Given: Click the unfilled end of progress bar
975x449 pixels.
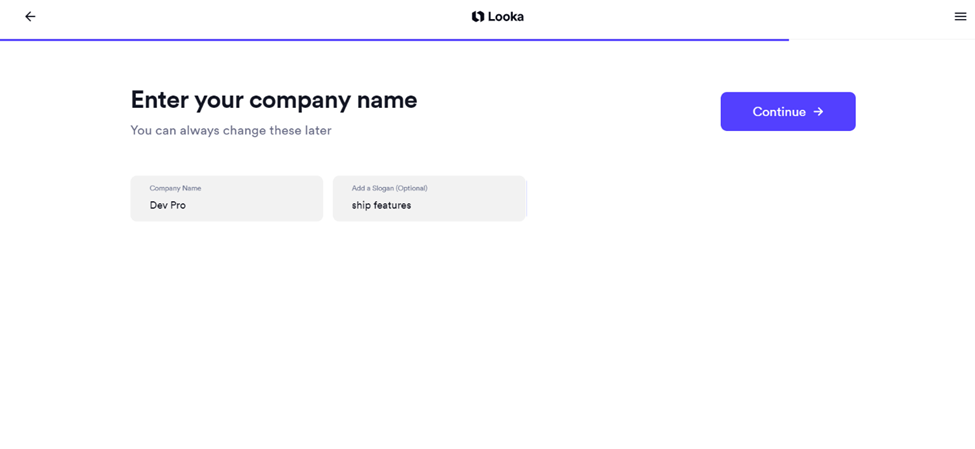Looking at the screenshot, I should coord(882,40).
